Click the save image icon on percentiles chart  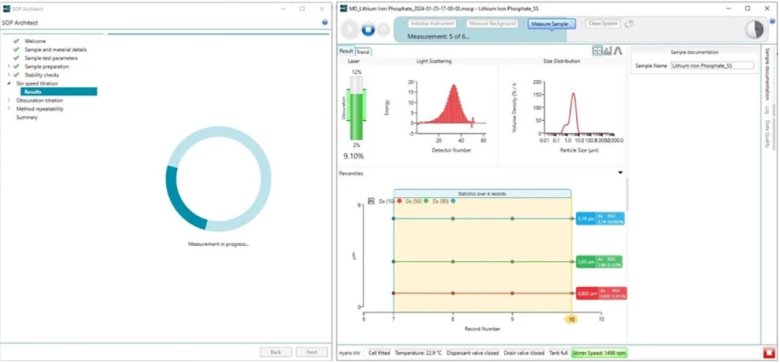tap(371, 201)
